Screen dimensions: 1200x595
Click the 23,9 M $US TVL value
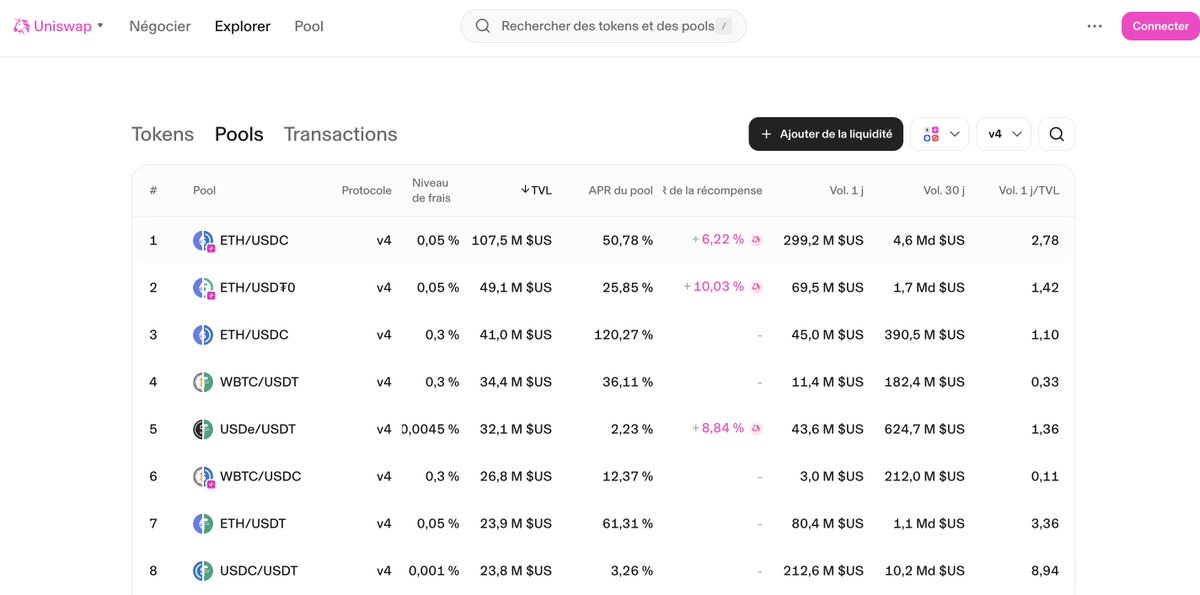(x=515, y=524)
